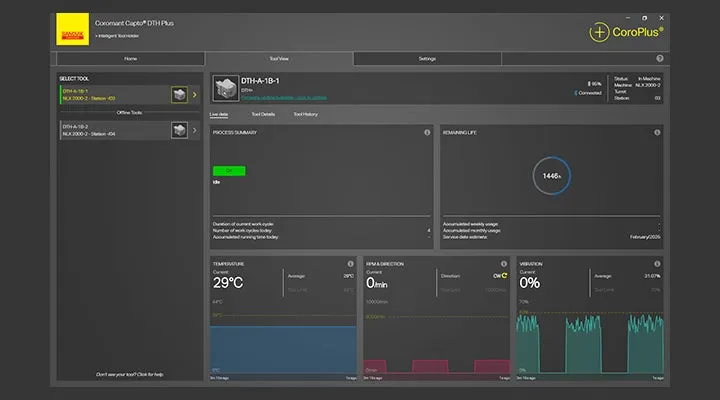Show Process Summary info icon
Screen dimensions: 720x400
point(427,132)
